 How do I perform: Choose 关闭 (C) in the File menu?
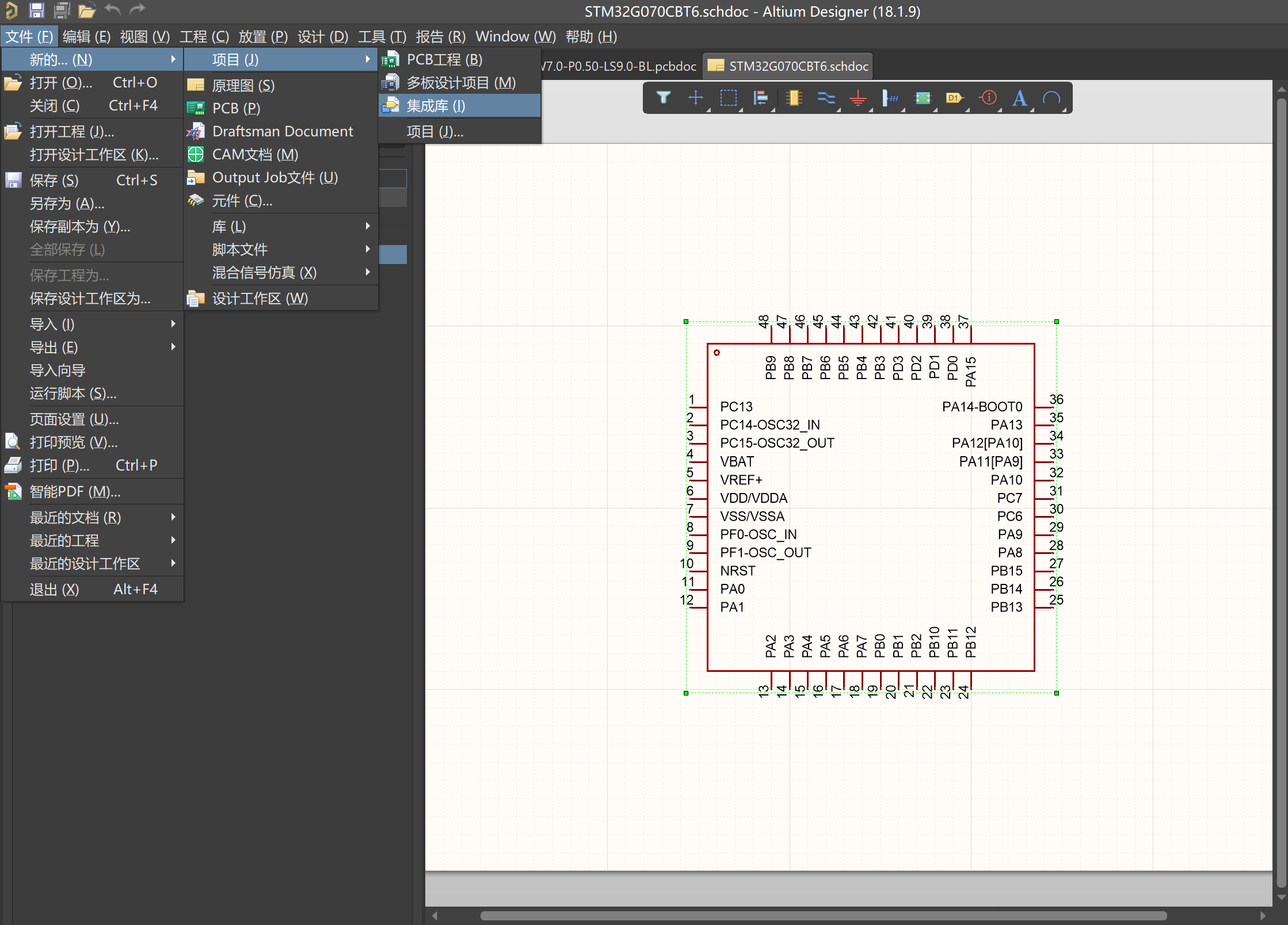[93, 105]
